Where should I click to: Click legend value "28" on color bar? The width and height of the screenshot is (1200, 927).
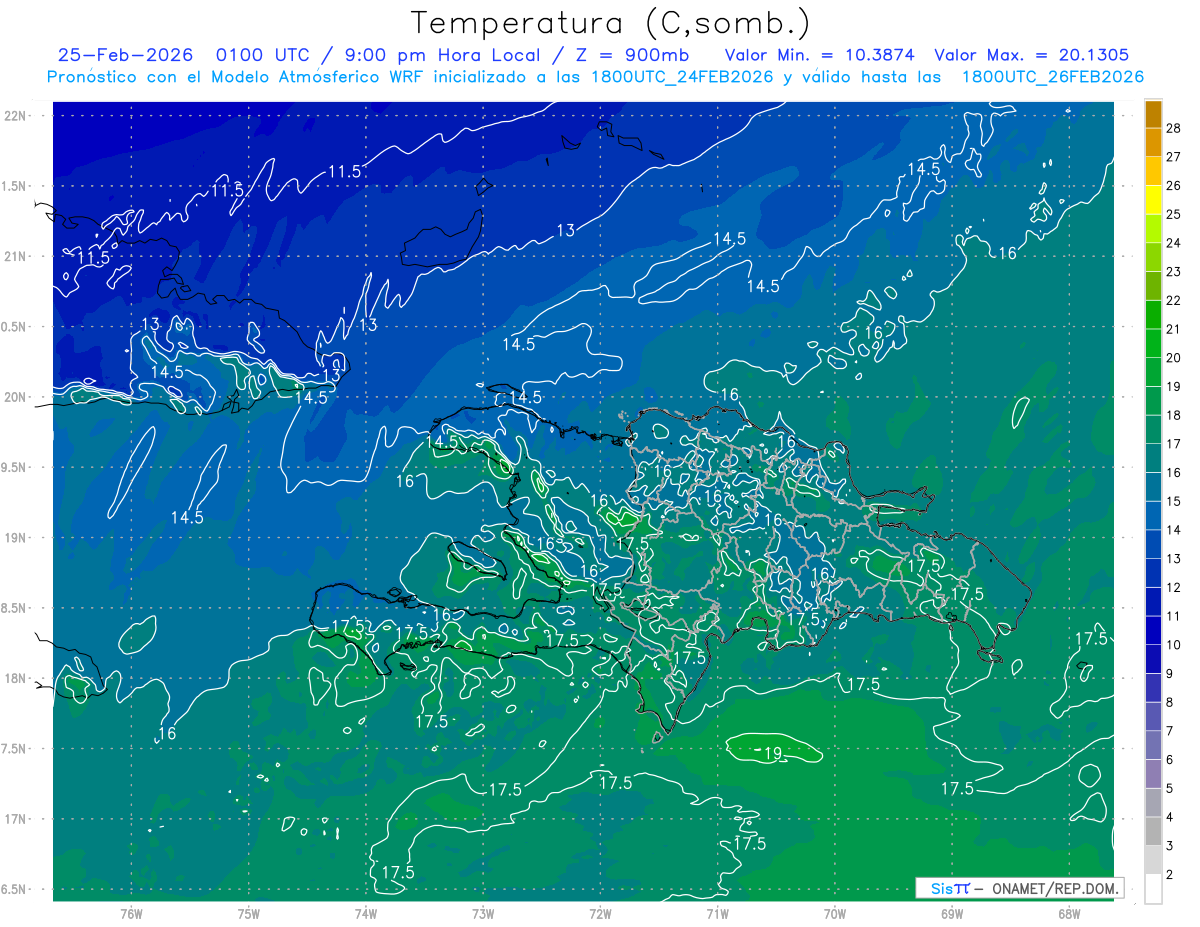coord(1174,127)
